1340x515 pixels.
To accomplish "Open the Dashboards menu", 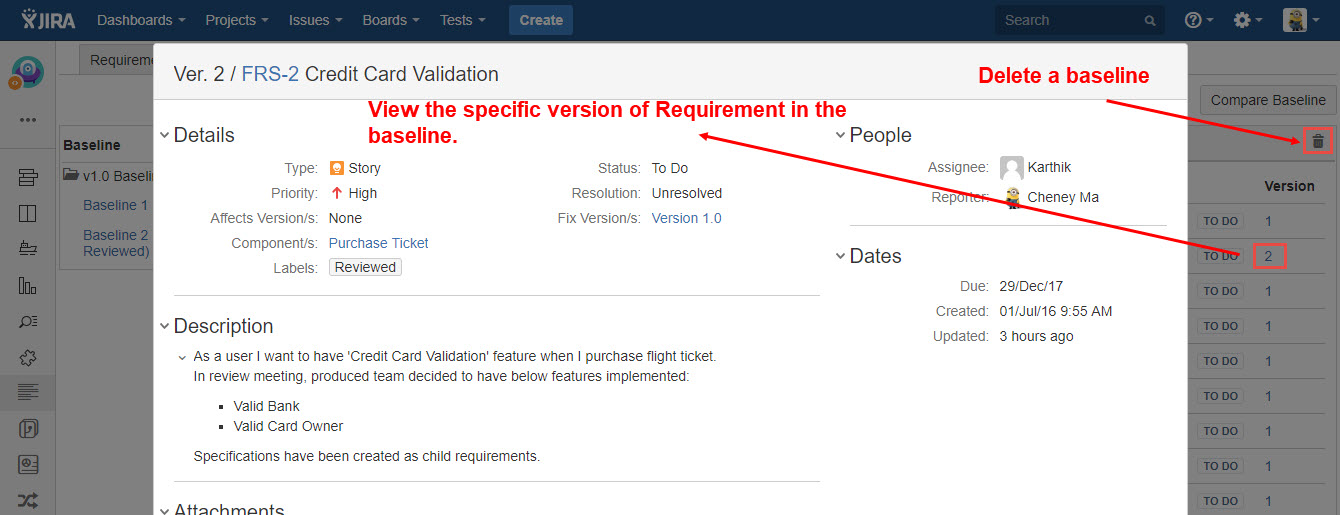I will pyautogui.click(x=141, y=20).
